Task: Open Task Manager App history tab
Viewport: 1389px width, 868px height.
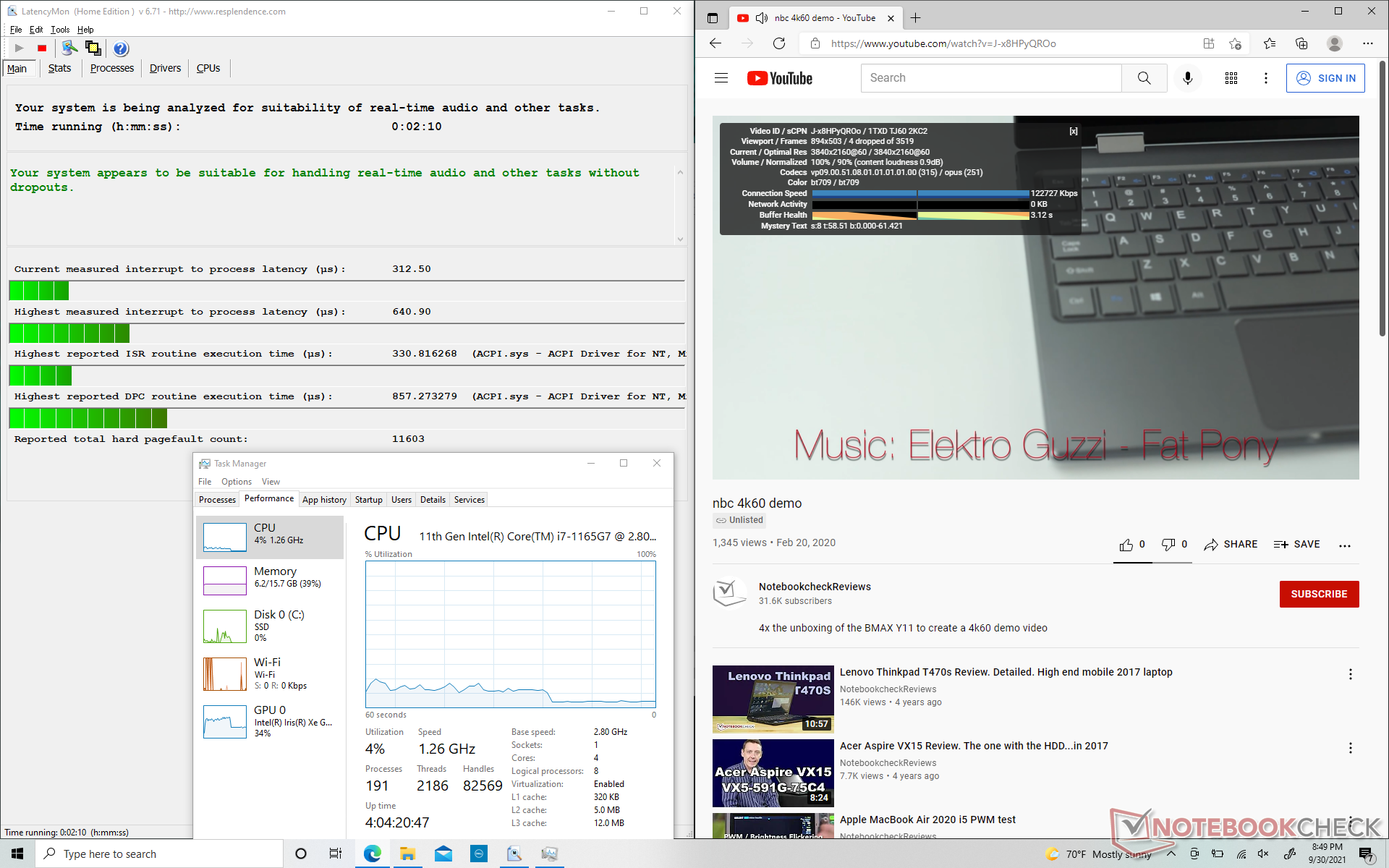Action: click(324, 500)
